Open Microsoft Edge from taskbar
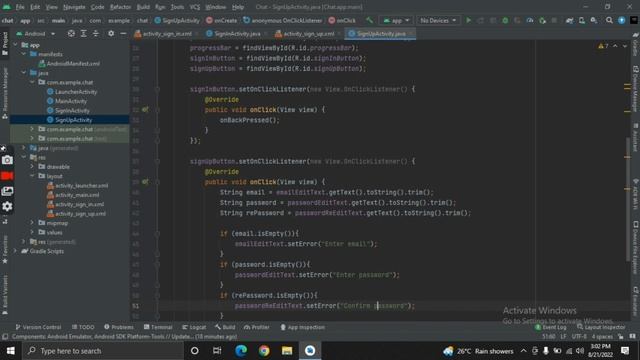640x360 pixels. click(x=241, y=351)
